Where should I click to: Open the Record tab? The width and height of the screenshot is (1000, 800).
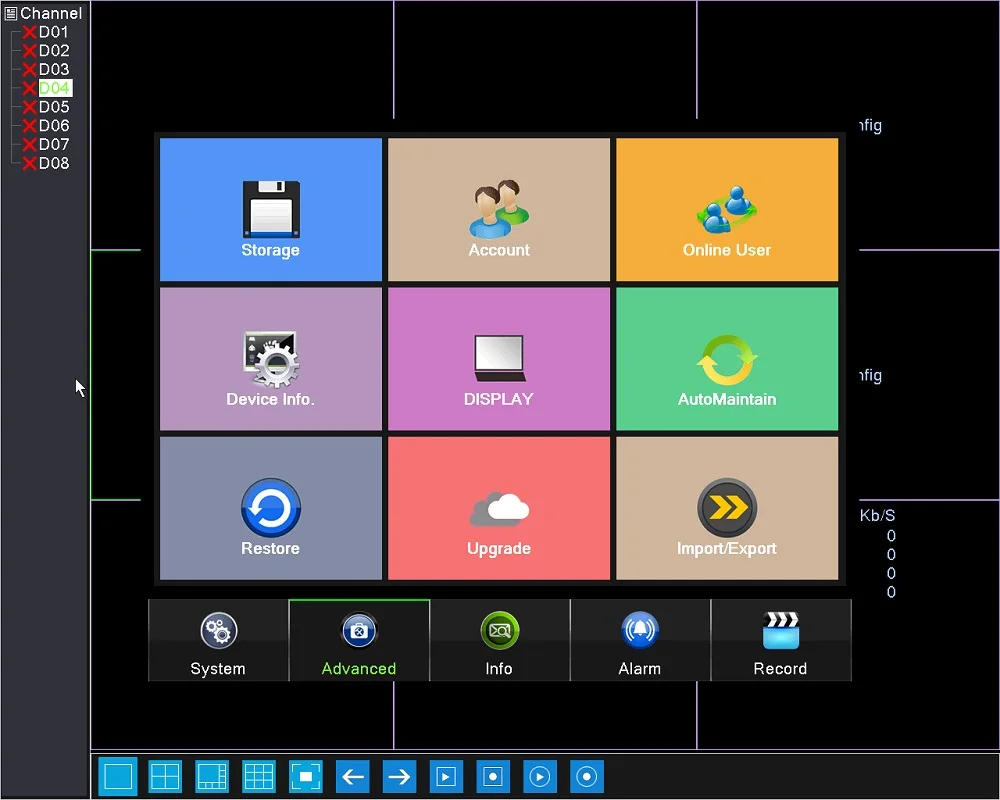point(781,641)
